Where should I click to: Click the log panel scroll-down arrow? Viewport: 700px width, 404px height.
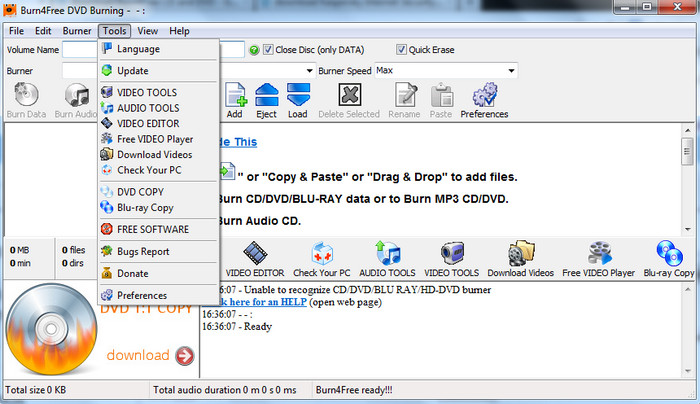(687, 371)
